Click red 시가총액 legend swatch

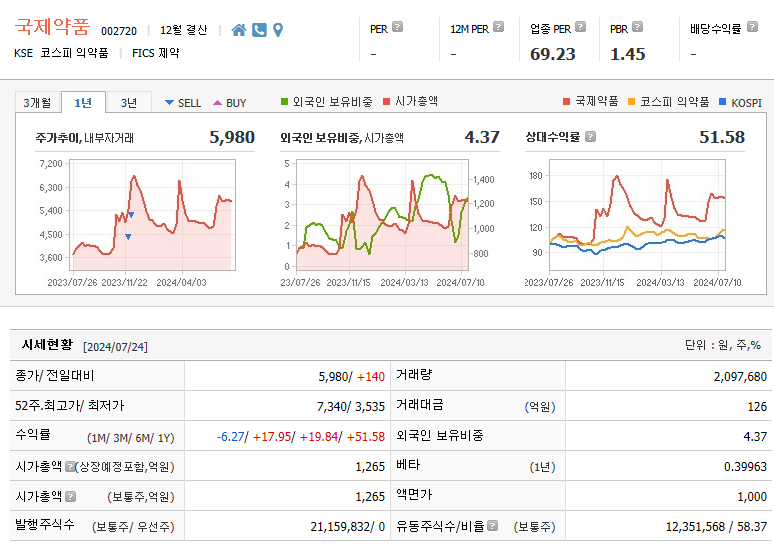pos(387,102)
